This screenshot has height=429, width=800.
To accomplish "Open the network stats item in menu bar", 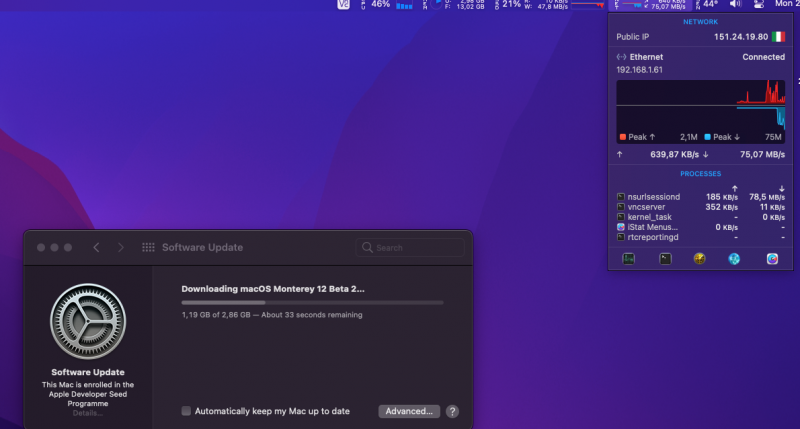I will coord(651,5).
